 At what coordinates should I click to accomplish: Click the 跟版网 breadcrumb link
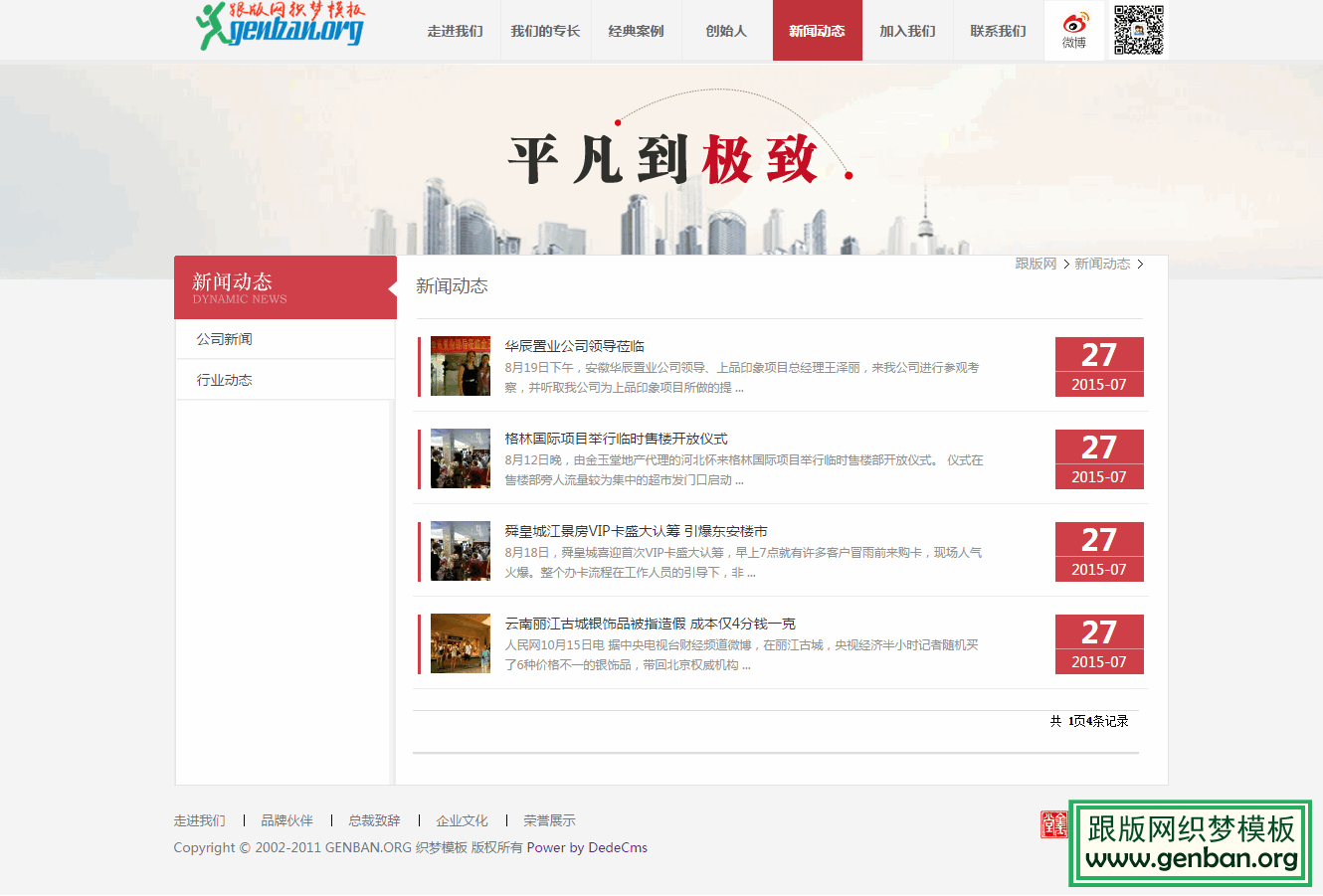tap(1035, 264)
